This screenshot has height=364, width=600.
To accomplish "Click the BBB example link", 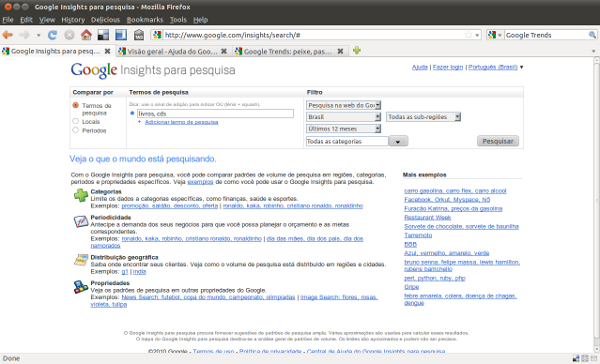I will [x=410, y=244].
